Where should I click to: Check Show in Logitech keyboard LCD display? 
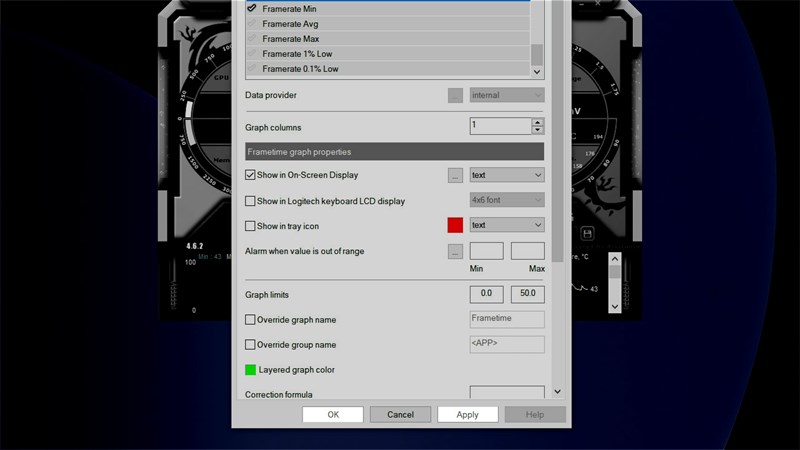coord(250,201)
